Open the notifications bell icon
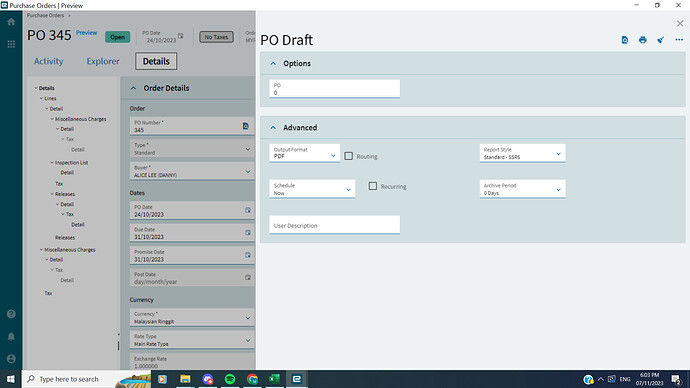Screen dimensions: 690x388 coord(11,337)
